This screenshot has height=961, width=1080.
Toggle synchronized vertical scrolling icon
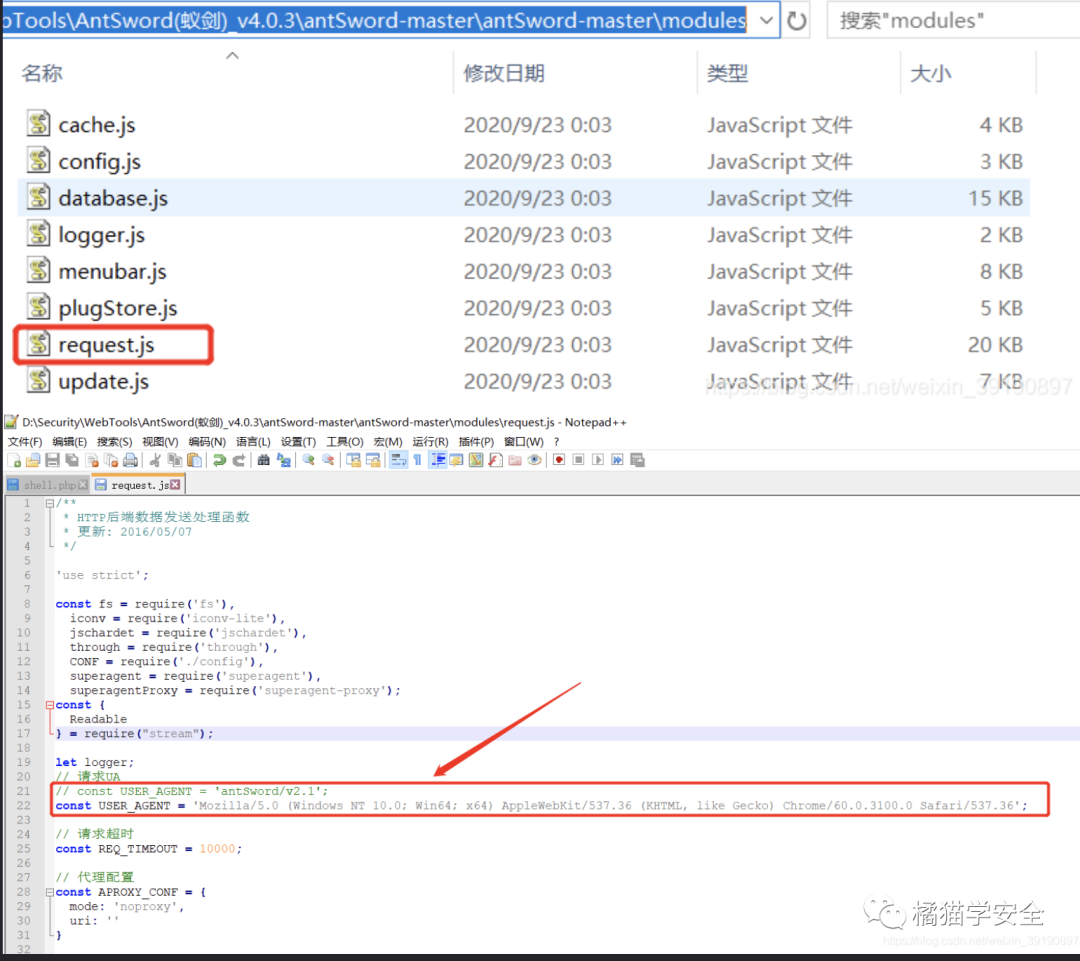(353, 460)
